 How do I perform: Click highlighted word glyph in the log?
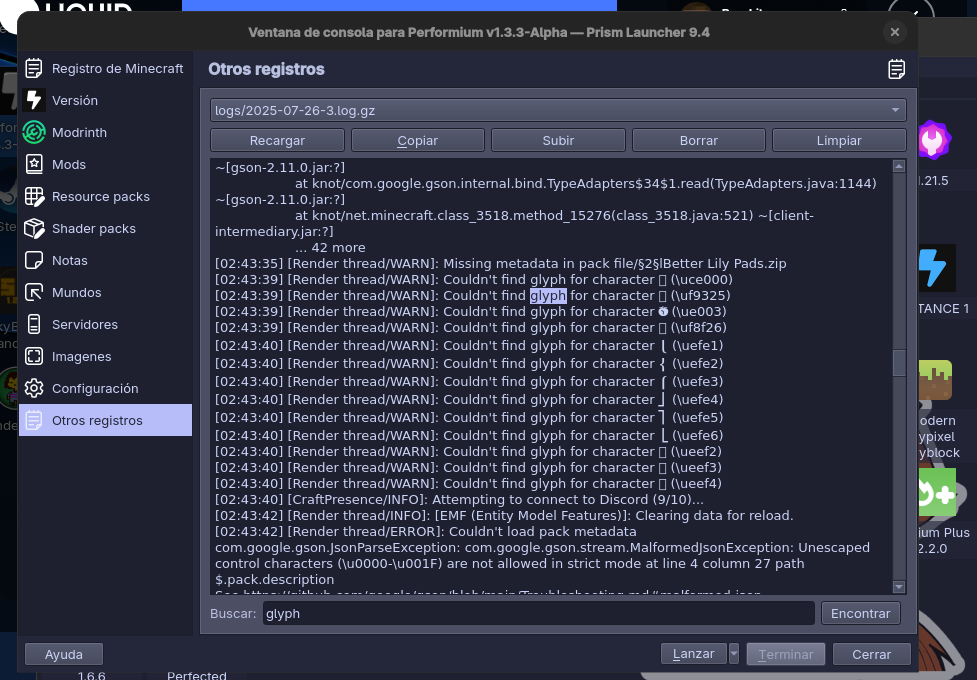pyautogui.click(x=548, y=295)
